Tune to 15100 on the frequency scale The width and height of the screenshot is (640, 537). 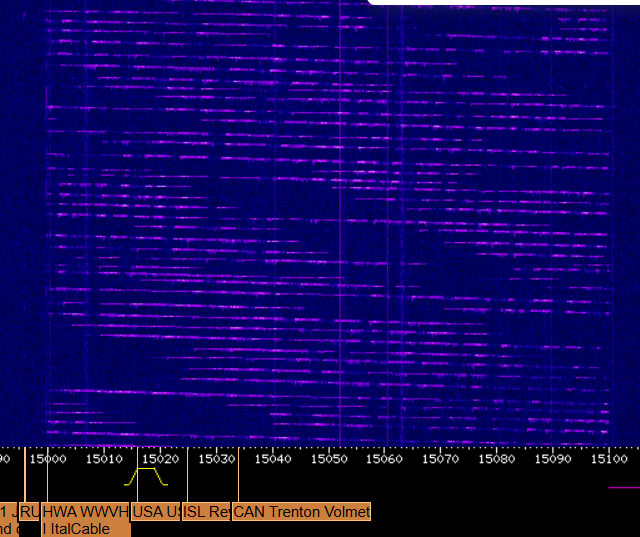pyautogui.click(x=609, y=459)
